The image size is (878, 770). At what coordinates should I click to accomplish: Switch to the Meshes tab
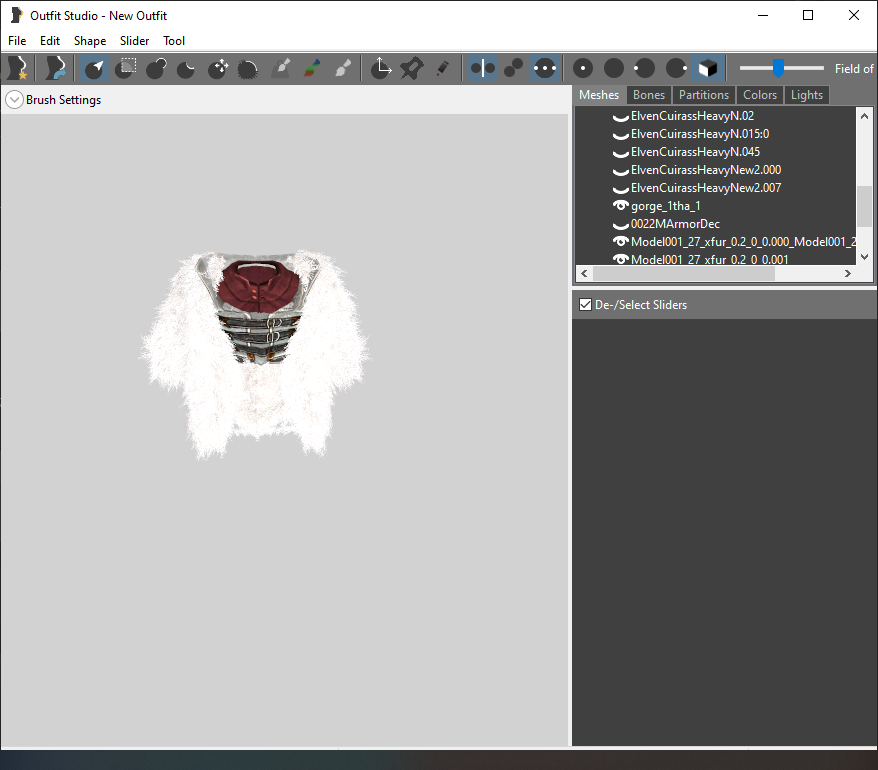599,95
